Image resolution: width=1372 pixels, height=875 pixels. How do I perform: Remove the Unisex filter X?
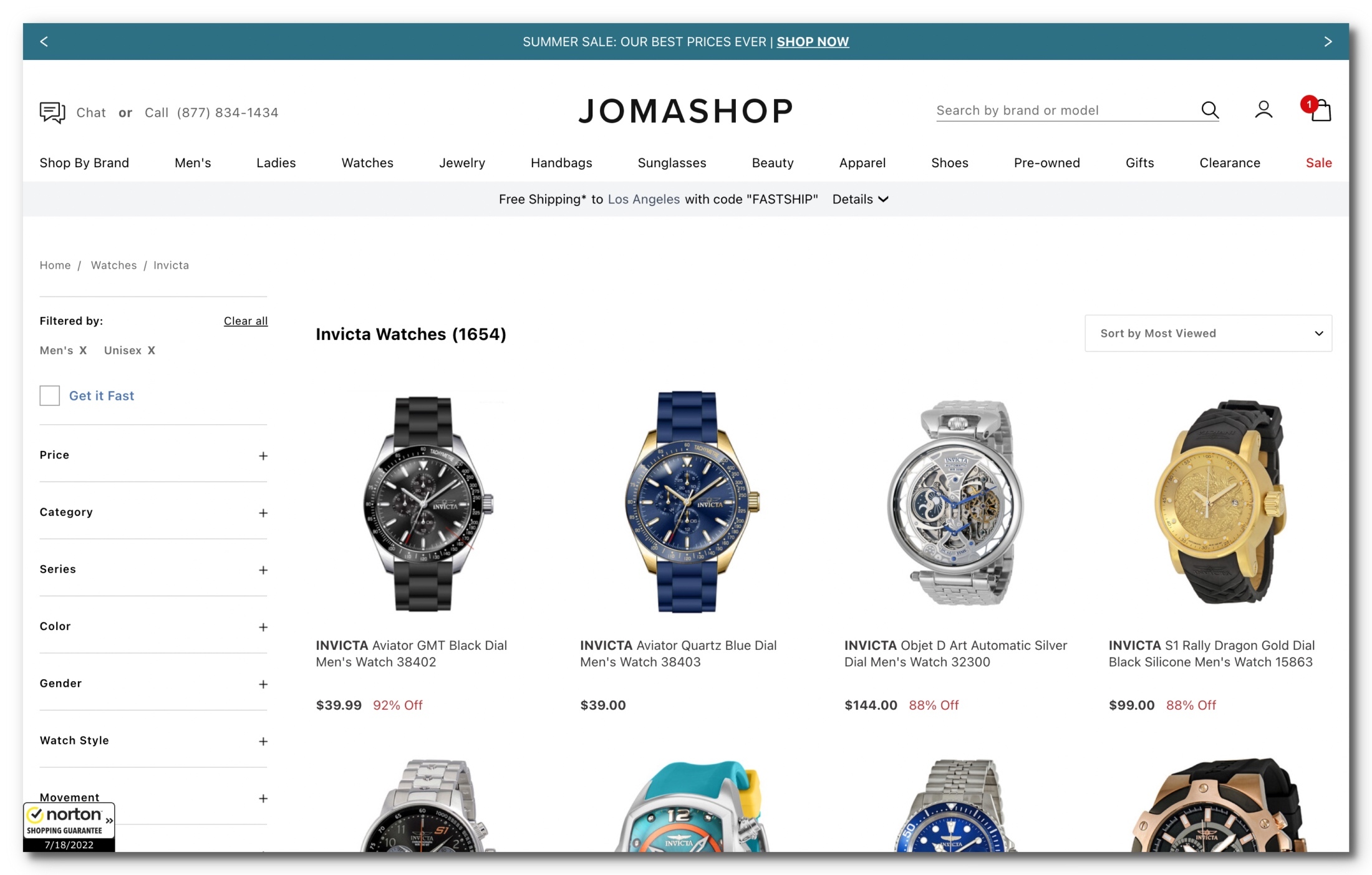tap(151, 350)
